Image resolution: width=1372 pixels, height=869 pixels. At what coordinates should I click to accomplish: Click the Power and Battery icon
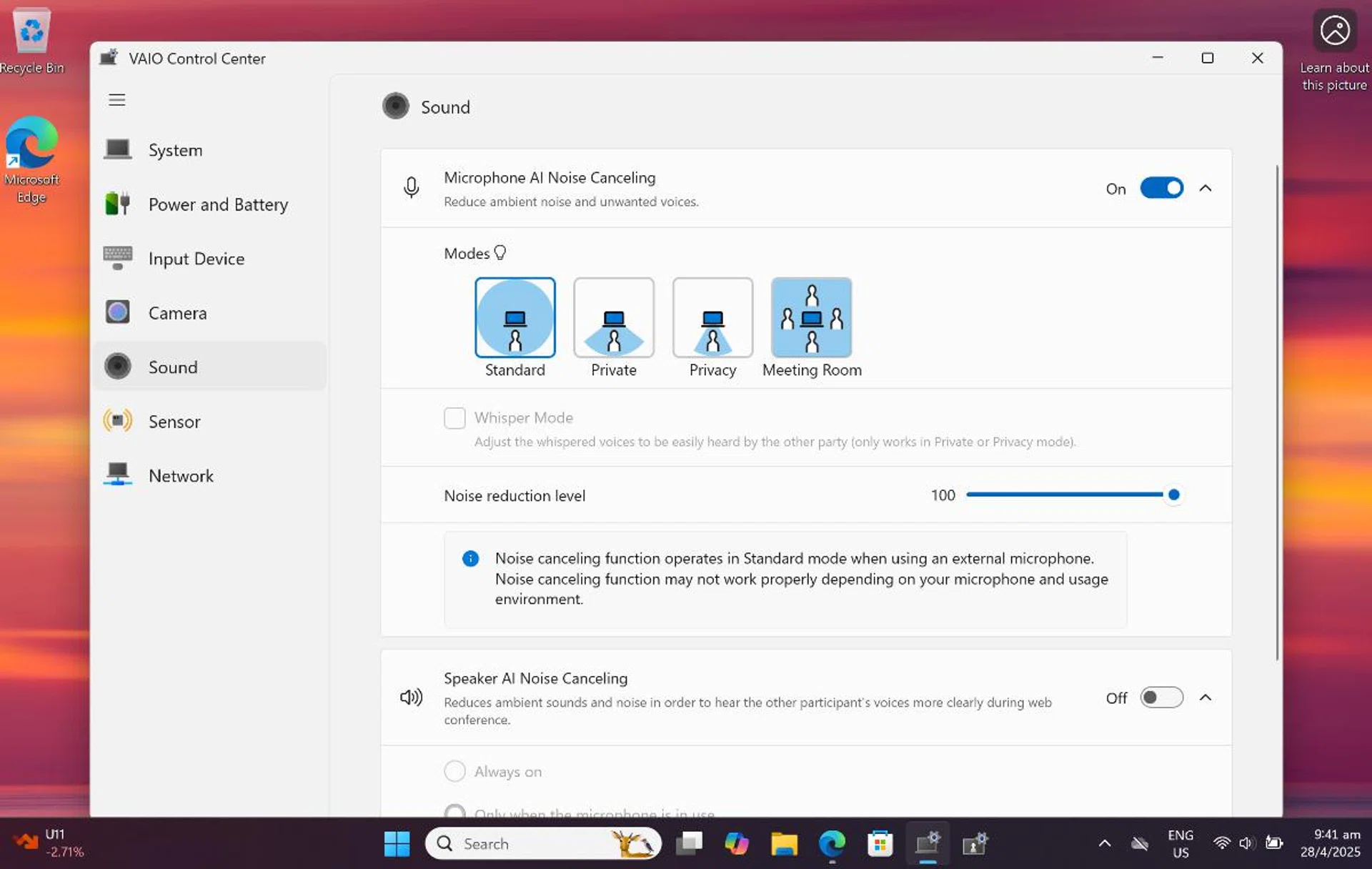[117, 204]
